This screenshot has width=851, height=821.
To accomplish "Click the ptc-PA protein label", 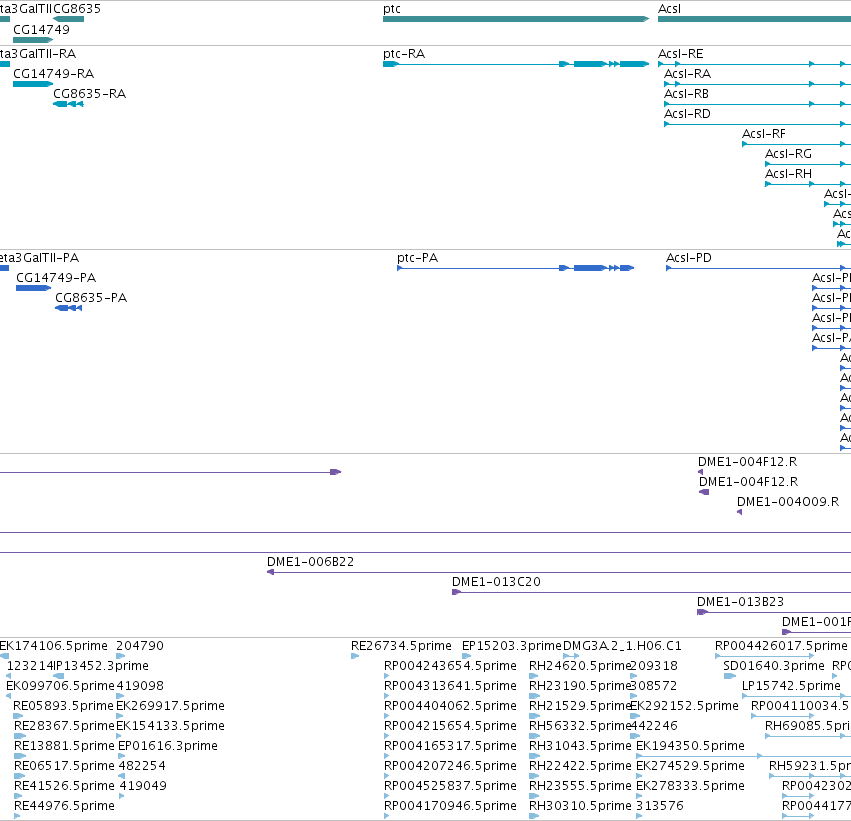I will tap(417, 258).
